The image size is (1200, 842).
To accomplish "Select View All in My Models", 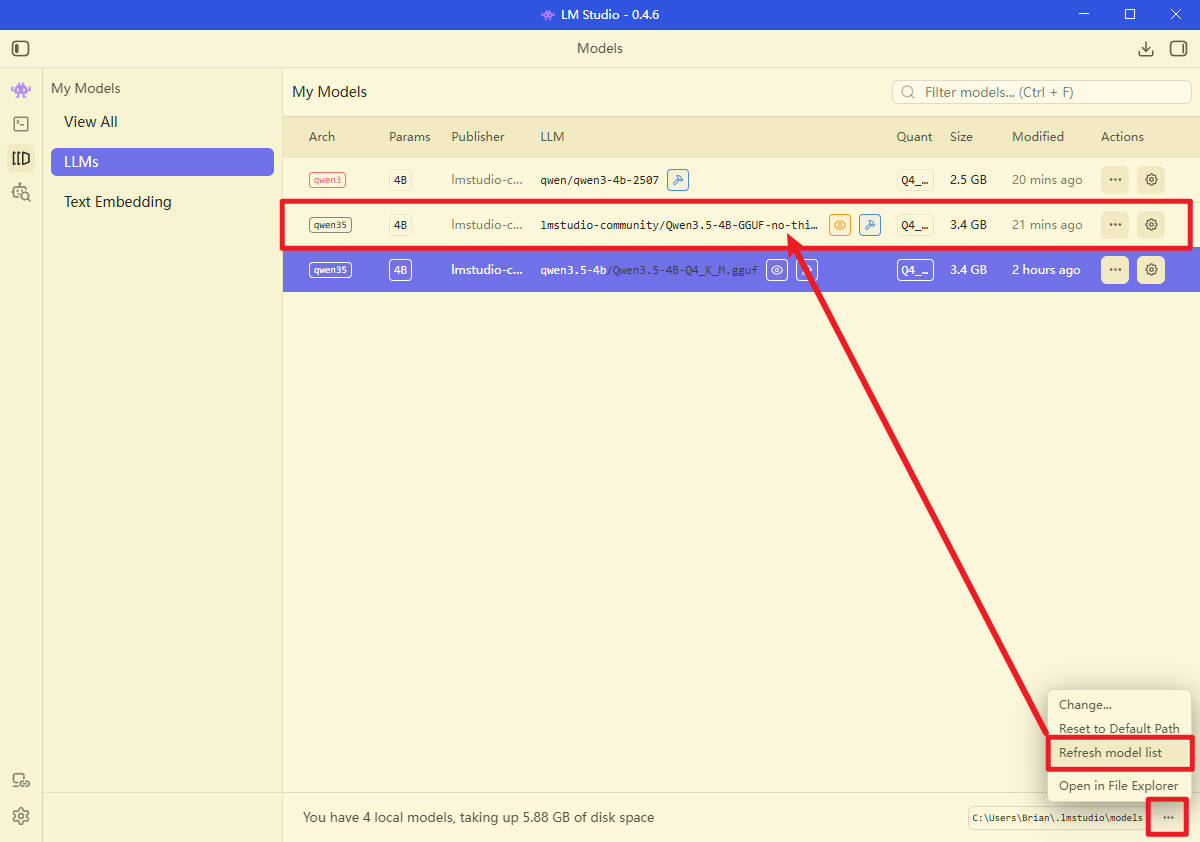I will click(x=91, y=122).
